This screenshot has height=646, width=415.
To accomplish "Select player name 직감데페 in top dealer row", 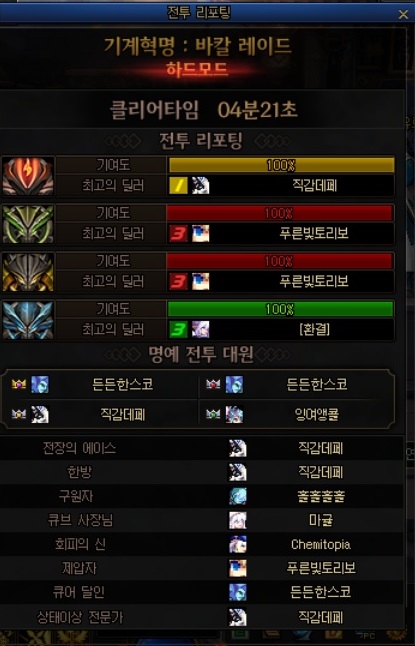I will coord(314,185).
